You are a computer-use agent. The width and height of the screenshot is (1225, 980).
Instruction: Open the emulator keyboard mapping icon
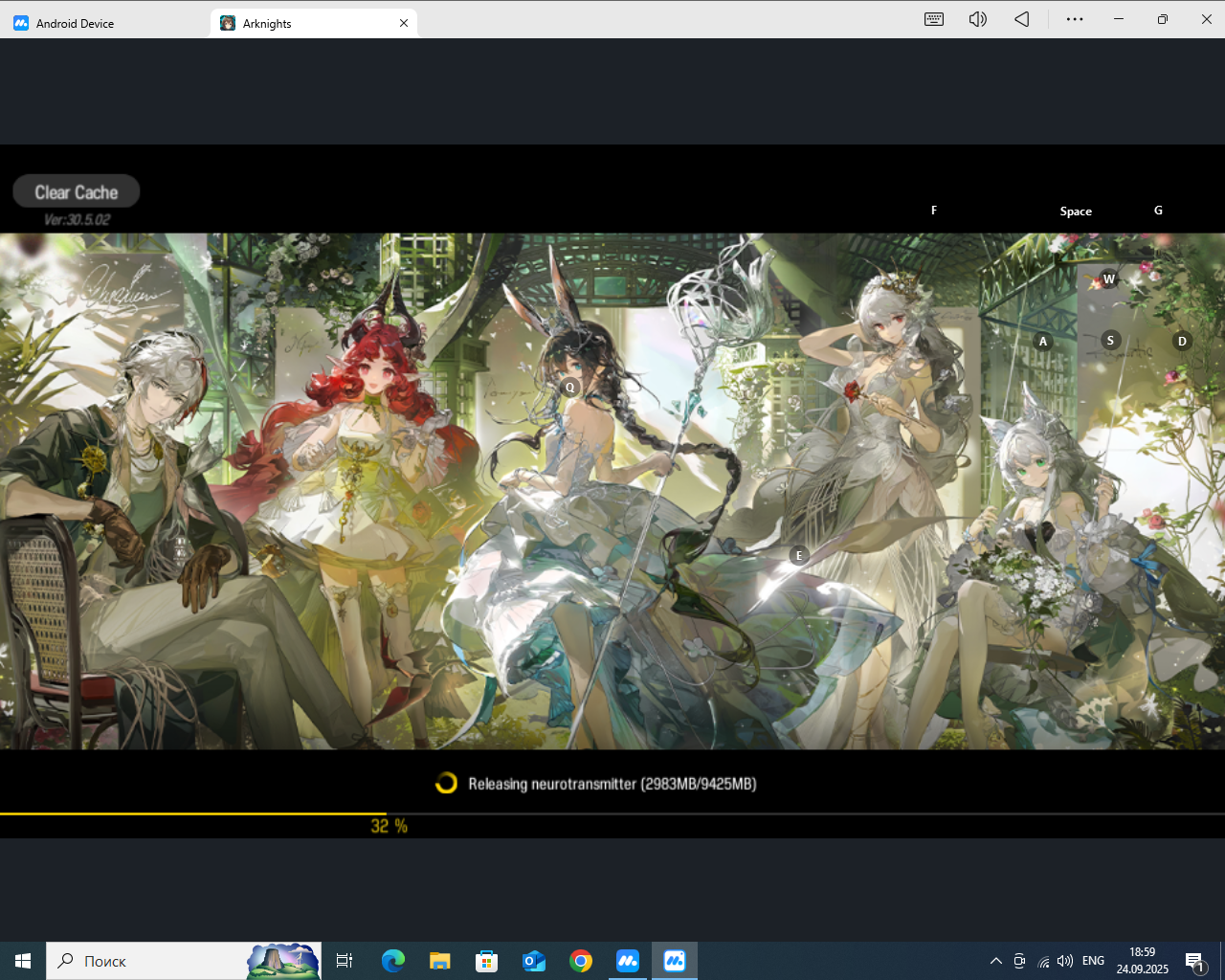click(934, 19)
